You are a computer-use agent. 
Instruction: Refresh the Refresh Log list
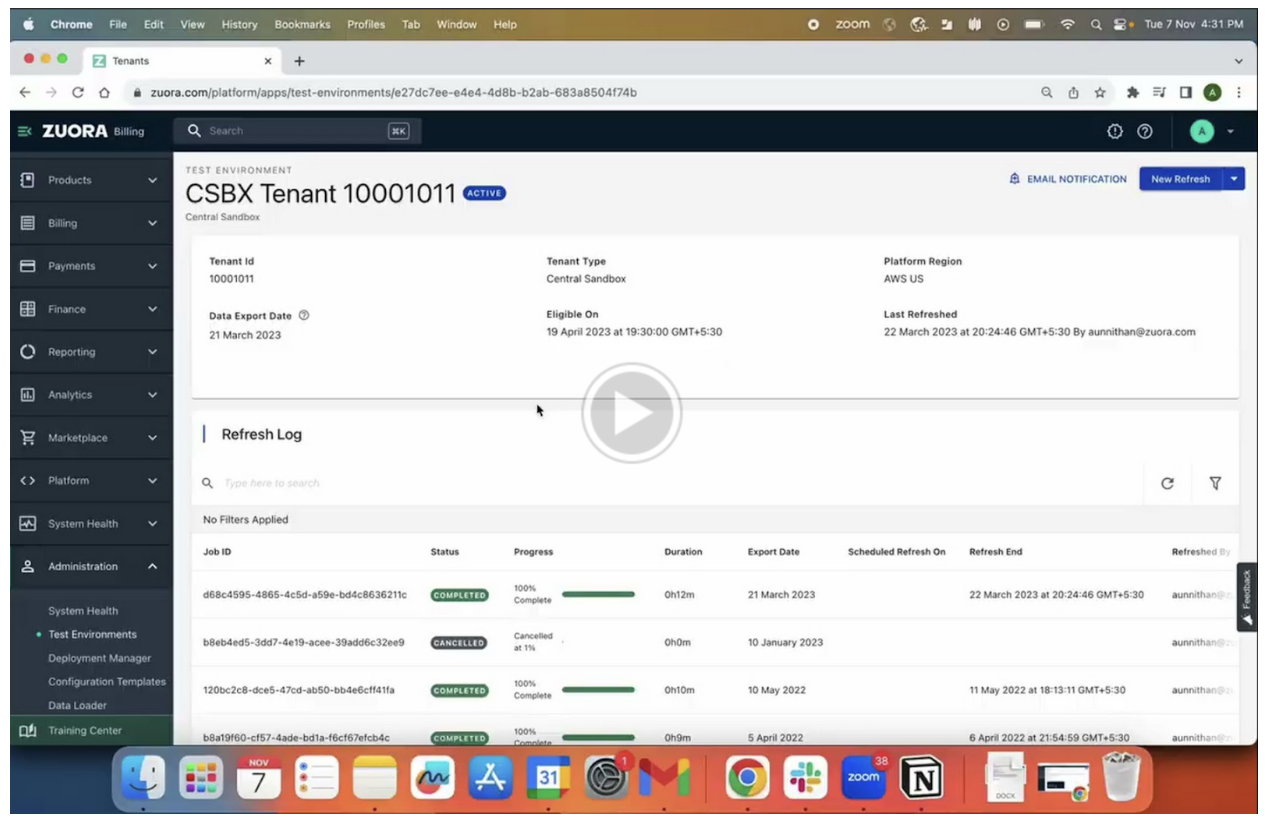click(1168, 483)
